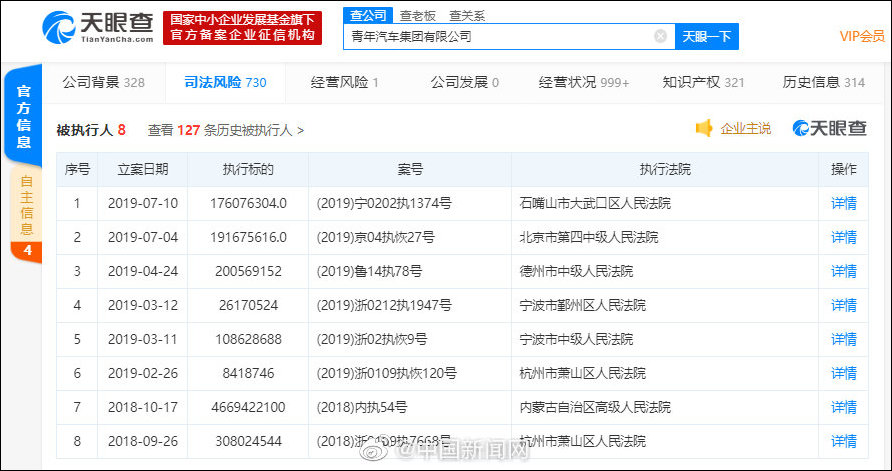
Task: Open 详情 for case 京04执恢27号
Action: [x=844, y=237]
